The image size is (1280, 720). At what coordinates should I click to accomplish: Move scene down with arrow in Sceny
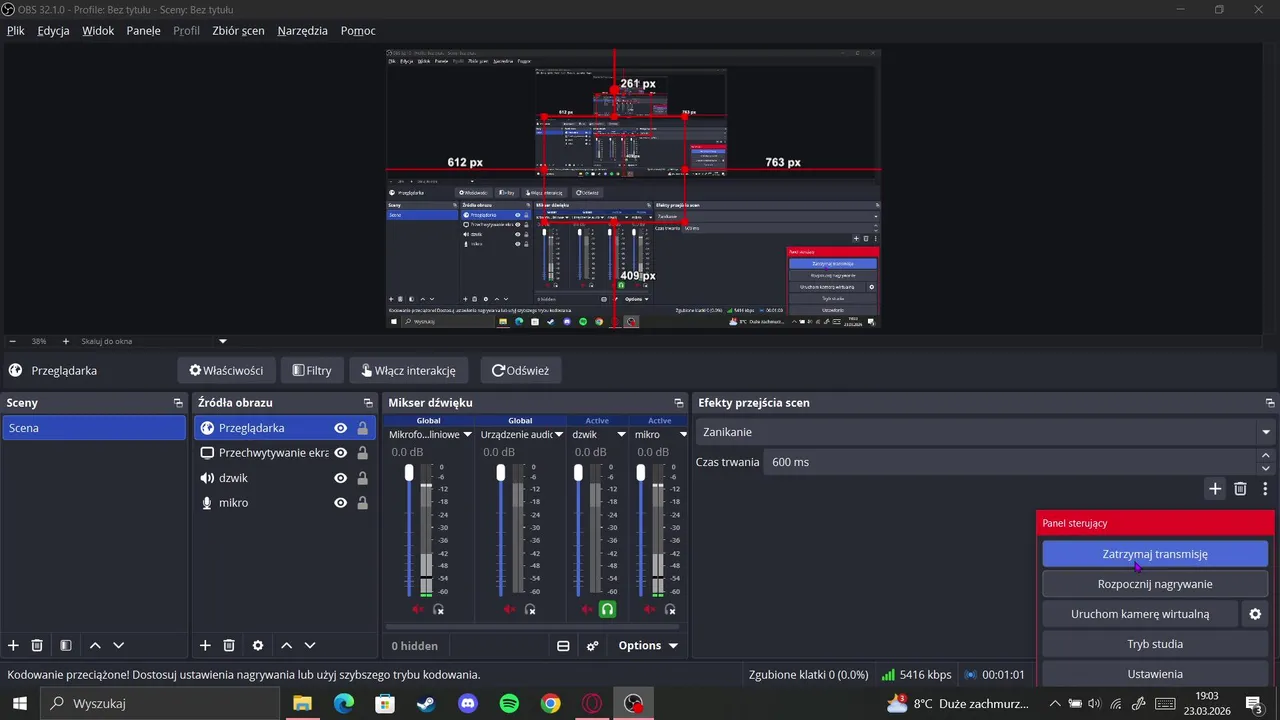point(118,646)
